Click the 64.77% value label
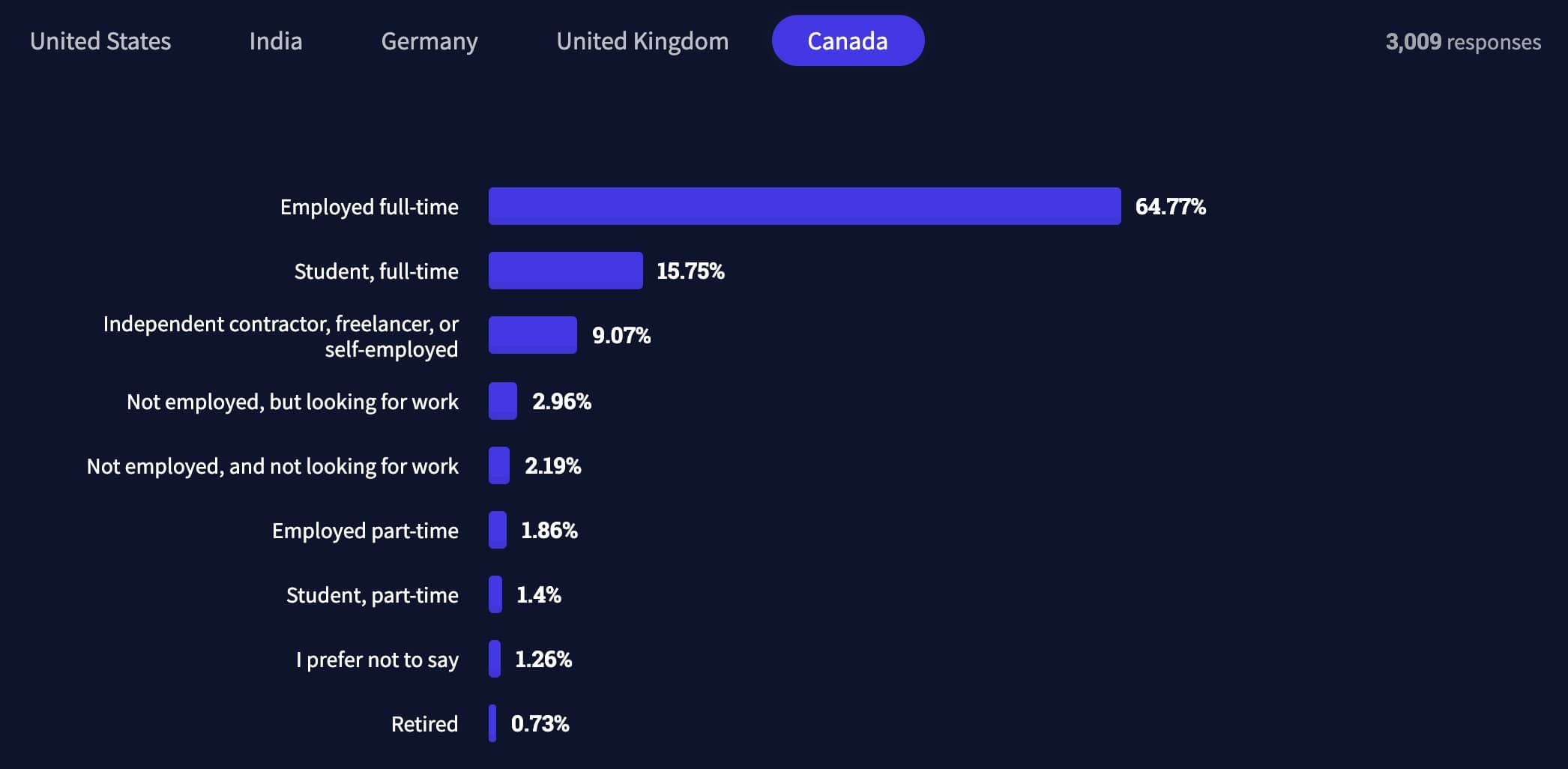The width and height of the screenshot is (1568, 769). point(1170,207)
